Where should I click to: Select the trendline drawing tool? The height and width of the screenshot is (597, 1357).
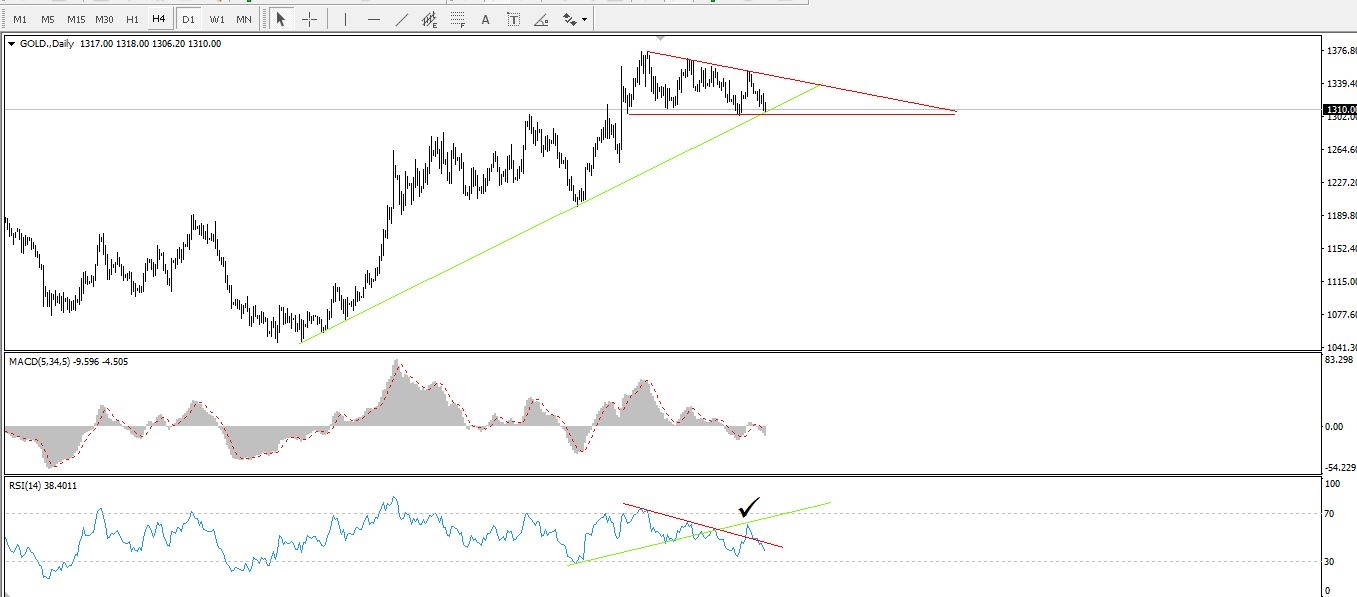tap(401, 19)
